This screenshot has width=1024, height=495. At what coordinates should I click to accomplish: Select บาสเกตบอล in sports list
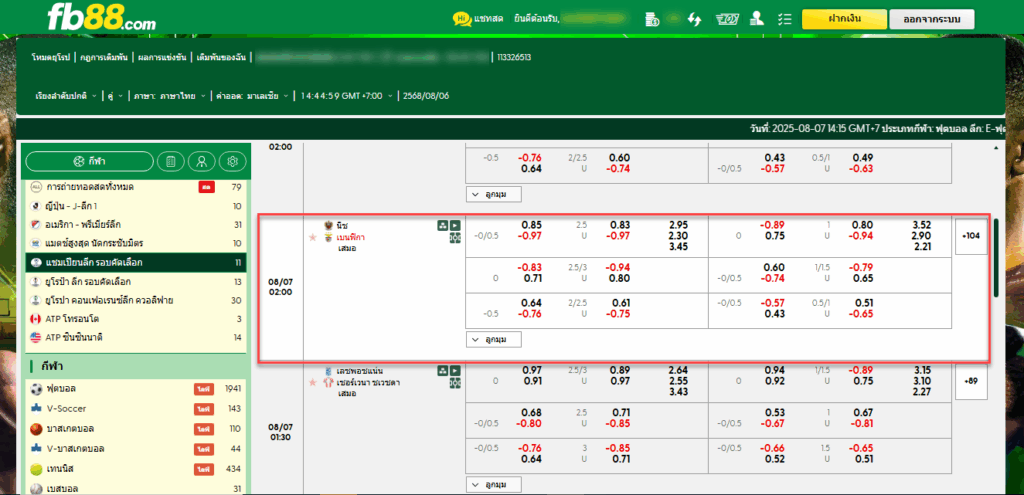(136, 429)
